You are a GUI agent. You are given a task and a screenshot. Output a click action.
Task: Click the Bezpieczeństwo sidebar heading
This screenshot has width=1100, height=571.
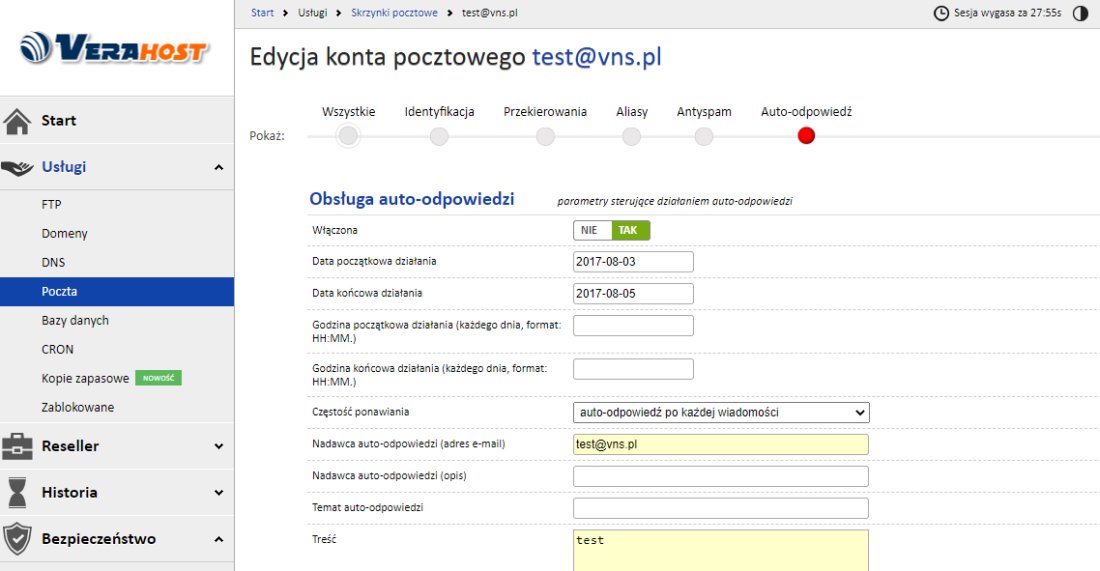(99, 539)
